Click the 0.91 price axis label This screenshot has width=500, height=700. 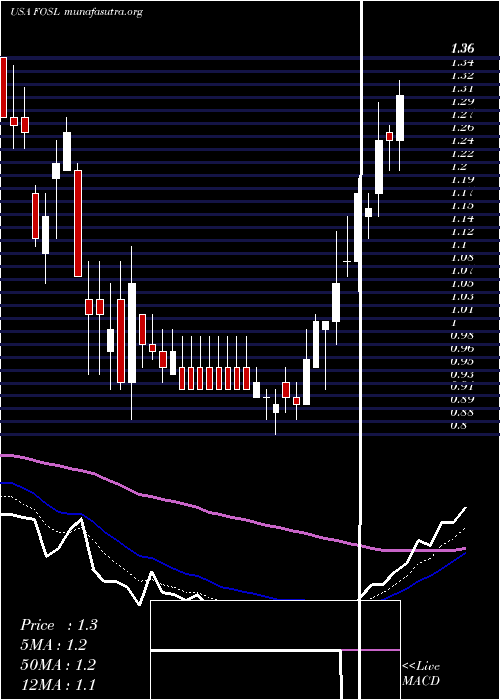(463, 387)
